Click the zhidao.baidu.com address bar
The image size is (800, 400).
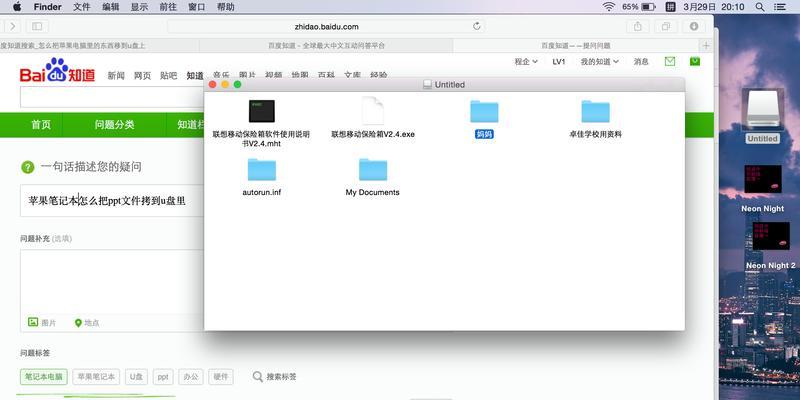point(326,27)
